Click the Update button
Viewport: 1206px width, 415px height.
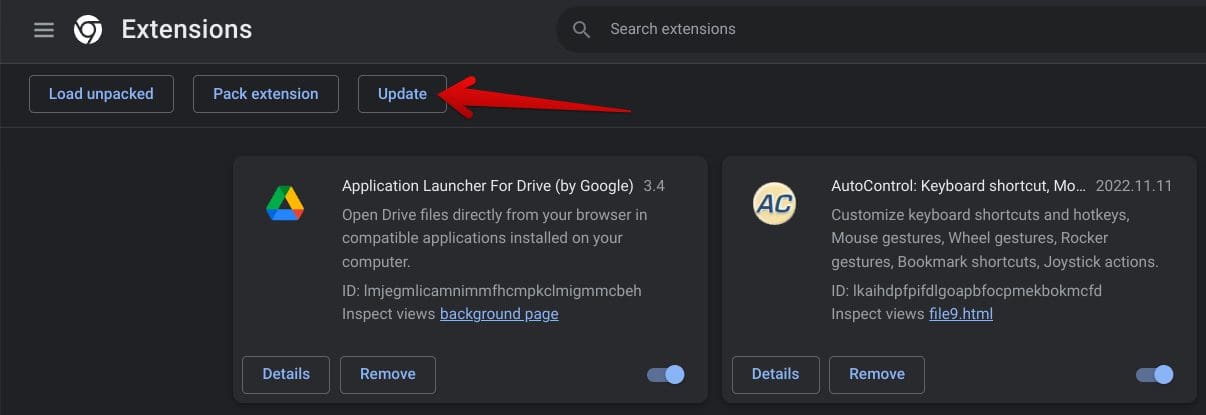(402, 94)
